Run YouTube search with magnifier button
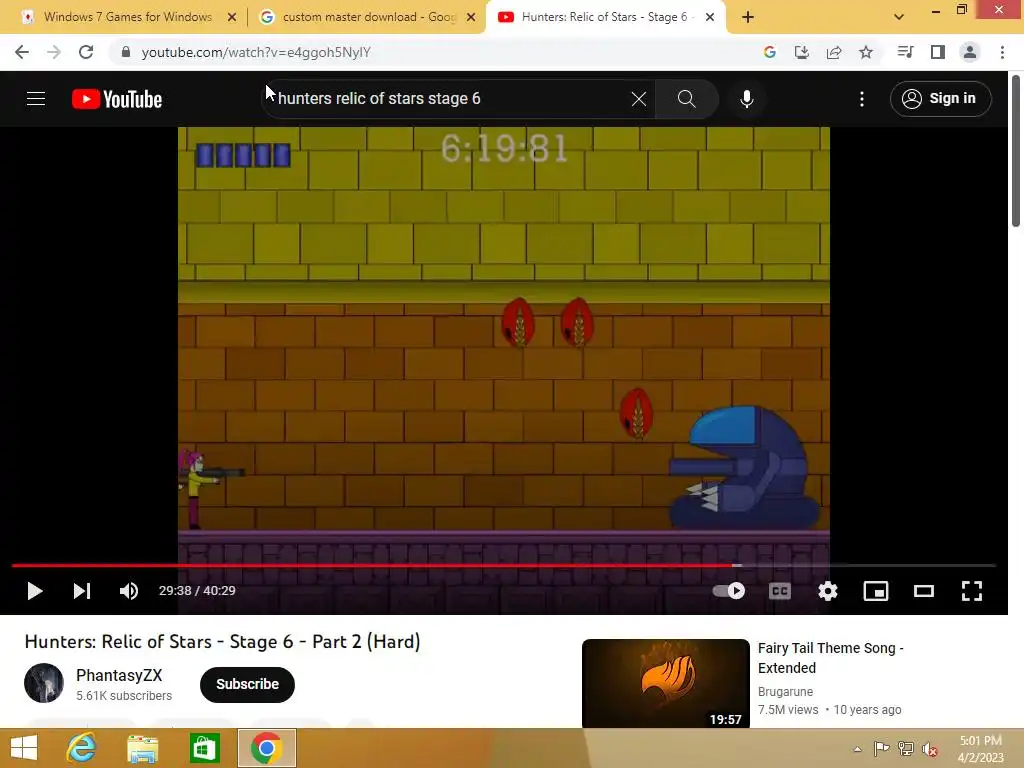 click(686, 99)
